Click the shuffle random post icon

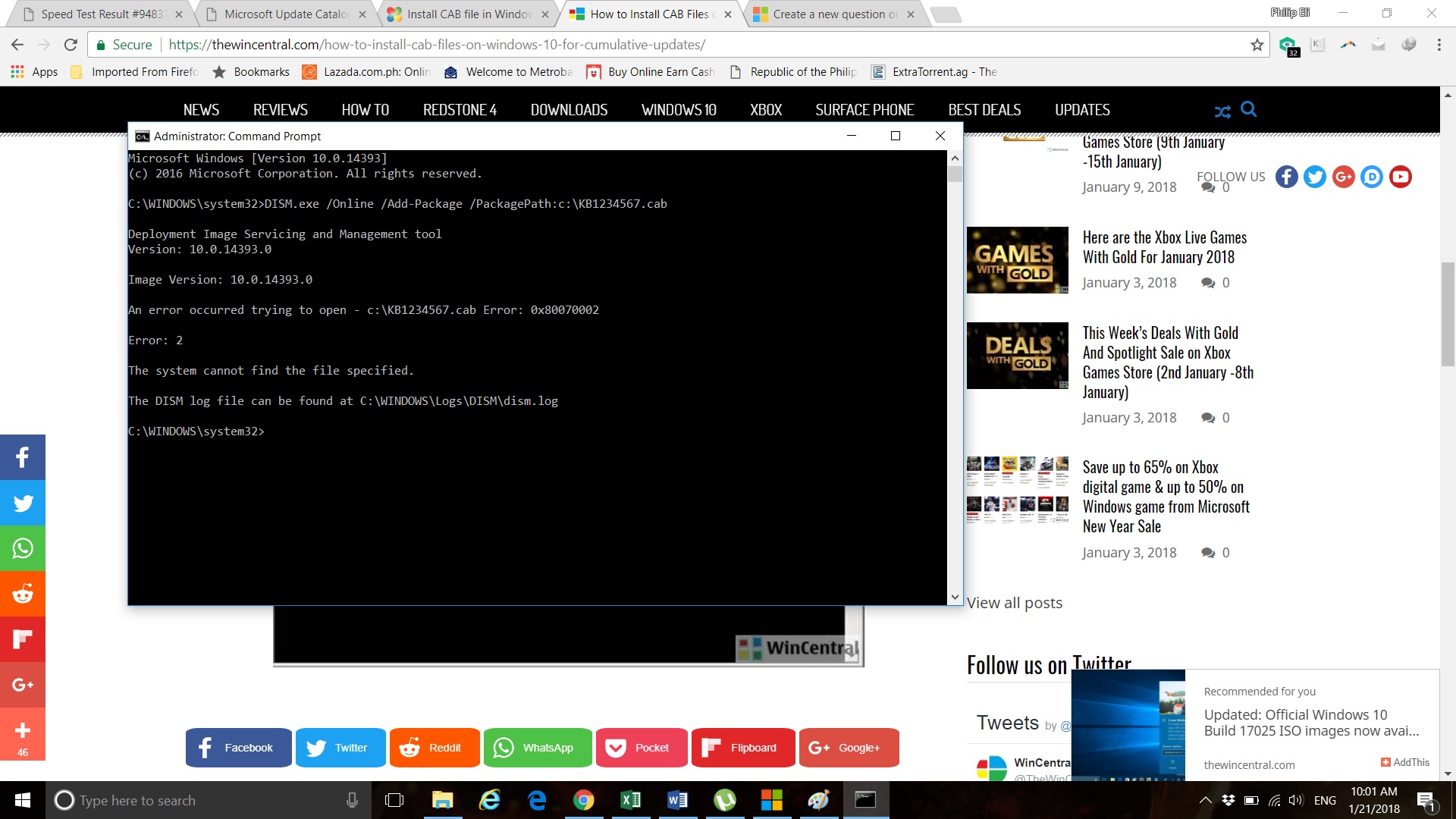click(1222, 111)
